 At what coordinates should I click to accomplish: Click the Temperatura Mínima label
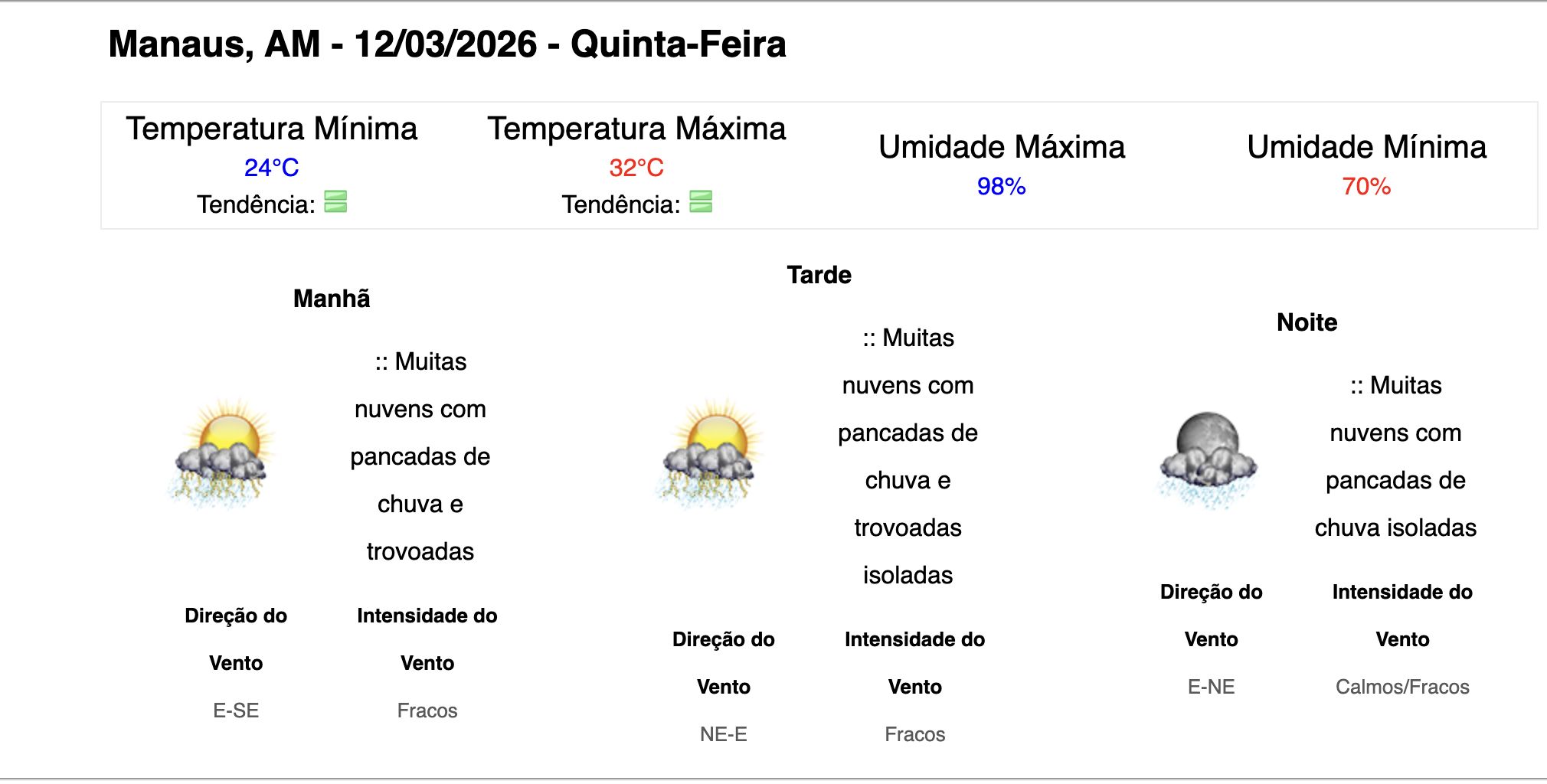[x=271, y=129]
